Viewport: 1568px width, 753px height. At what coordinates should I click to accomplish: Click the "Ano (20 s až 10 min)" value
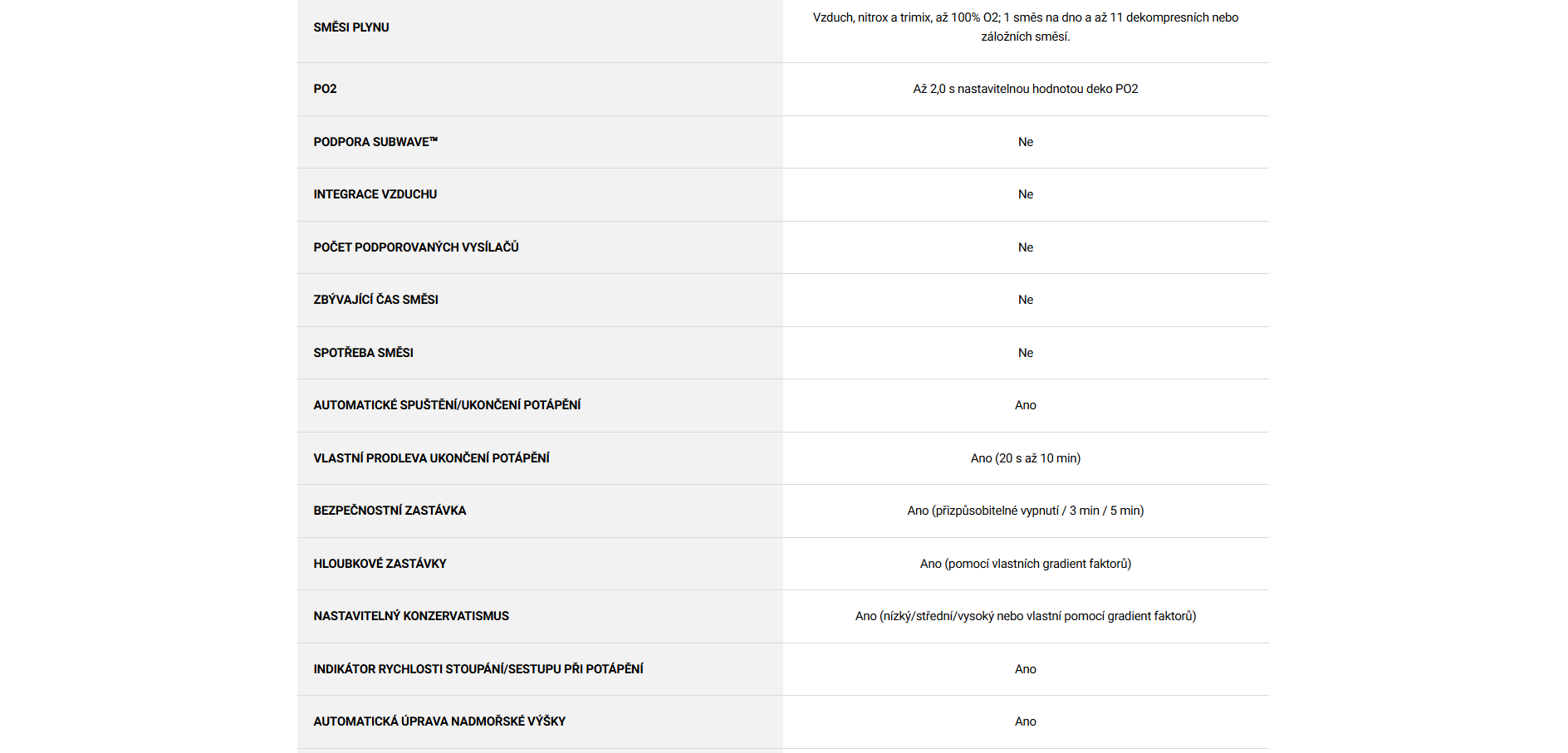tap(1025, 458)
